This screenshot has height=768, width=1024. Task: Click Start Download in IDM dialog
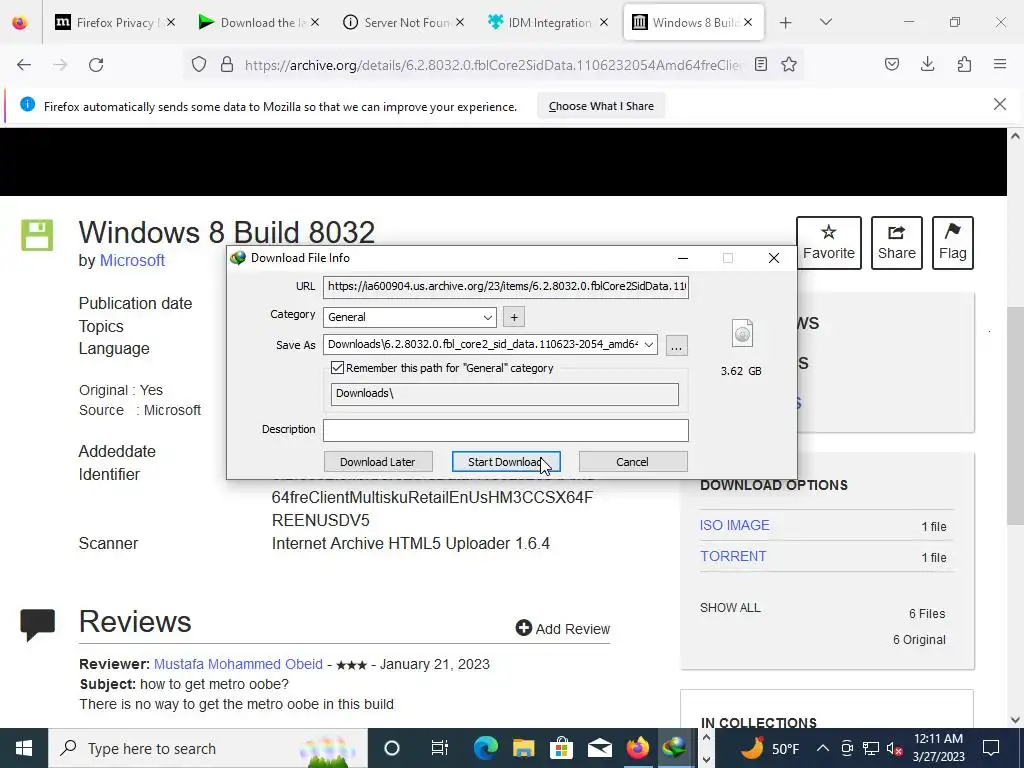tap(505, 462)
